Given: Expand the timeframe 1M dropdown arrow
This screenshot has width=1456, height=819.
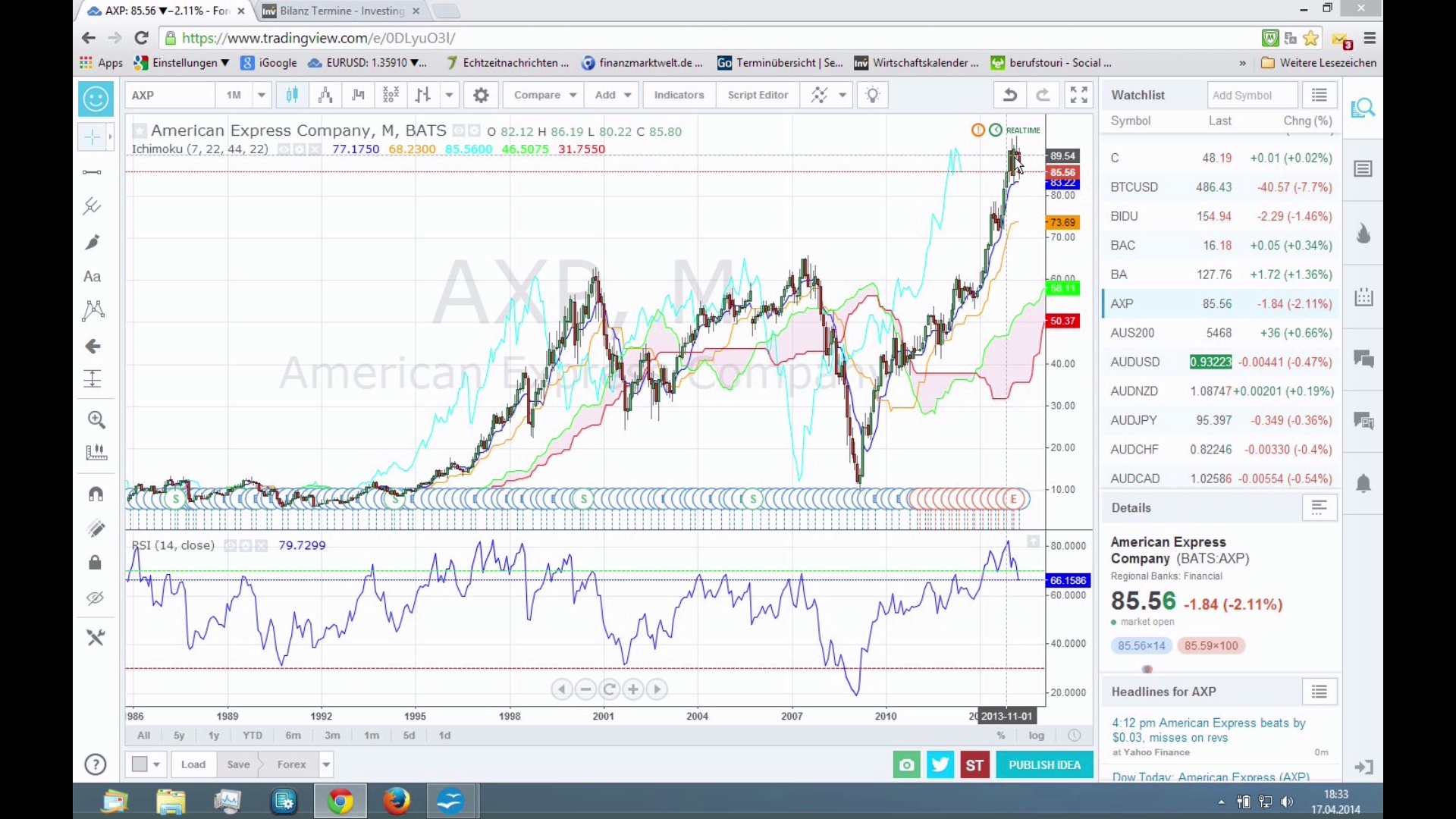Looking at the screenshot, I should (262, 95).
